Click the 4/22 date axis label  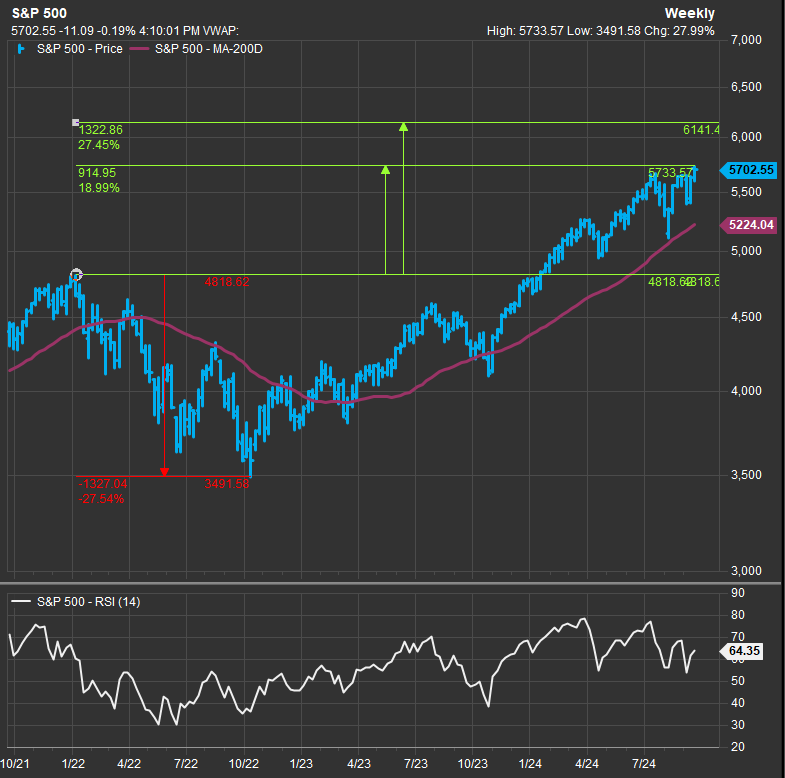pos(129,764)
